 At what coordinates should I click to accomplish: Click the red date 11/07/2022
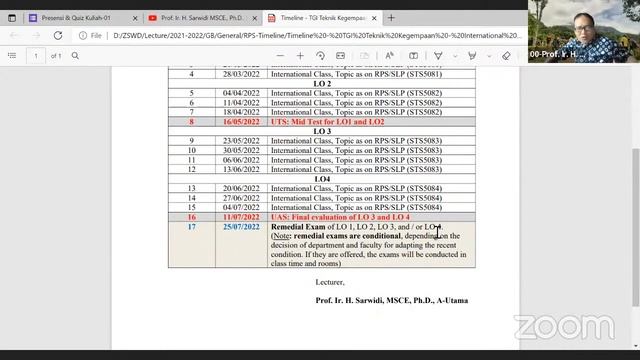coord(241,217)
